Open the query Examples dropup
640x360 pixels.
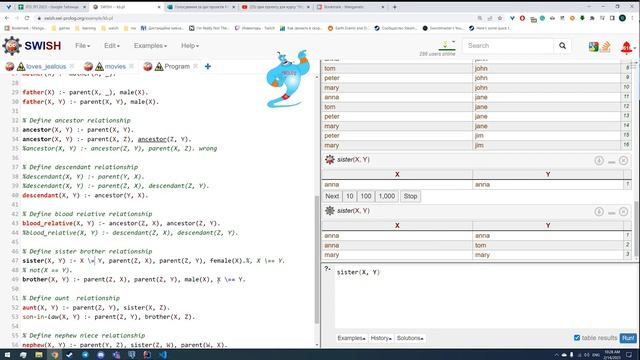tap(351, 338)
